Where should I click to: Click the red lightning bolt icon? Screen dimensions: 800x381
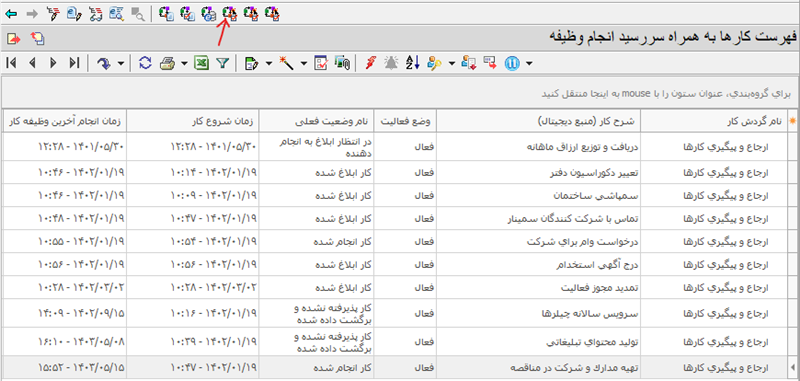pos(371,63)
